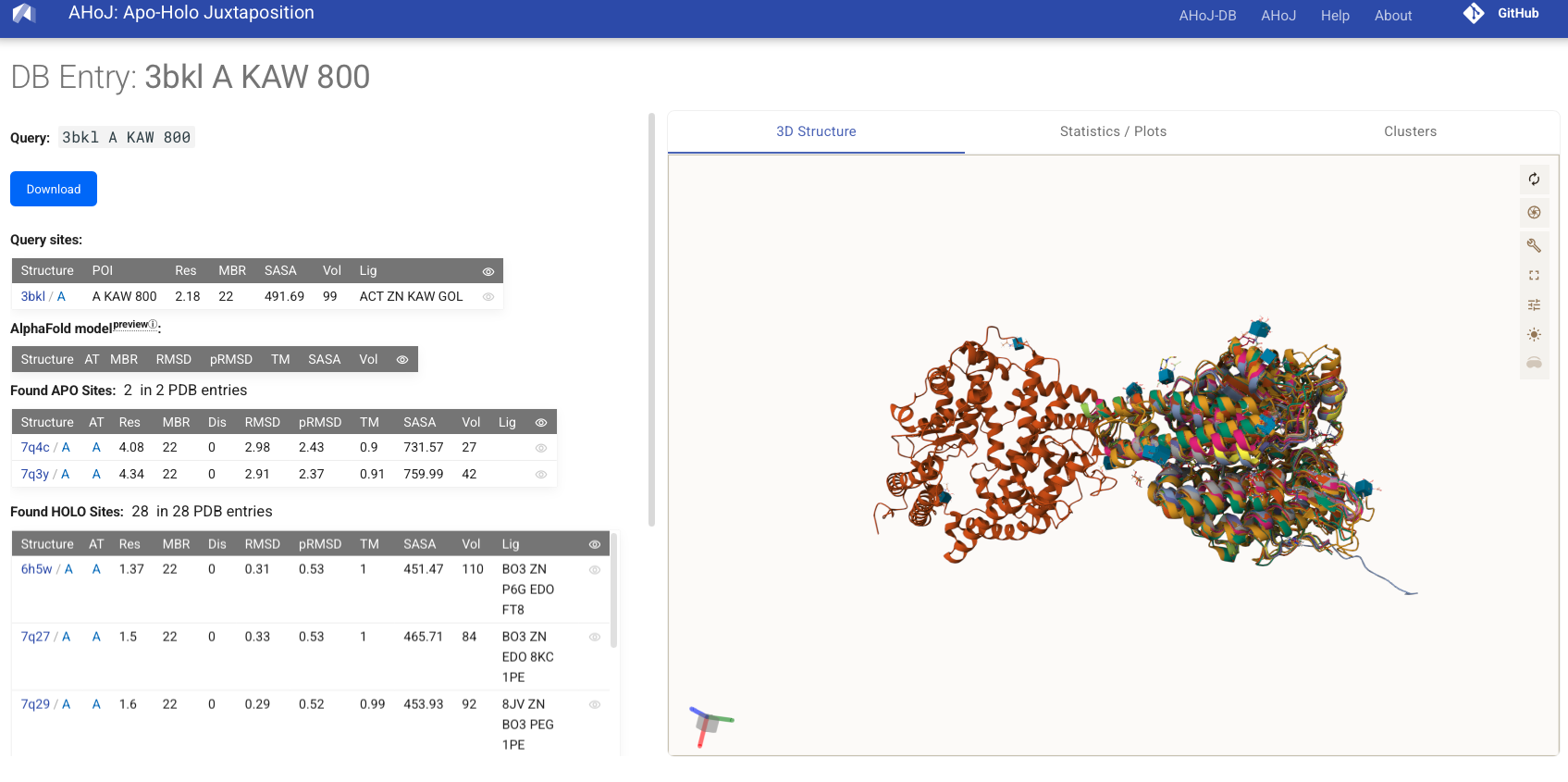This screenshot has width=1568, height=782.
Task: Toggle fullscreen expanded viewport
Action: [x=1534, y=276]
